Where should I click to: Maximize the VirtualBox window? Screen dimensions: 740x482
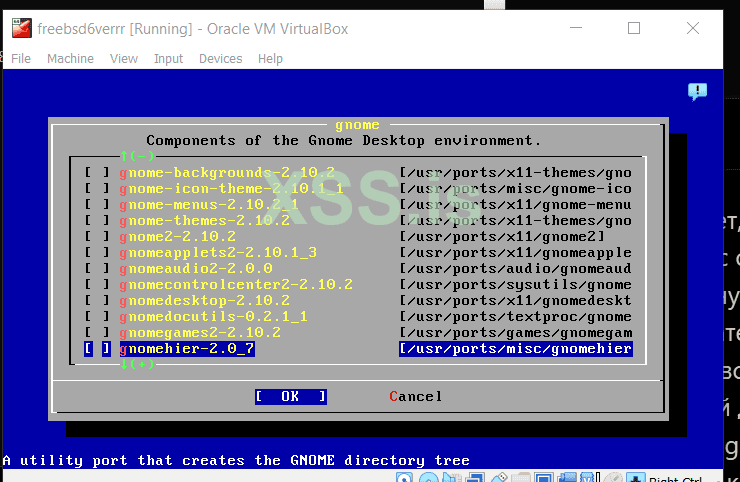(x=634, y=28)
